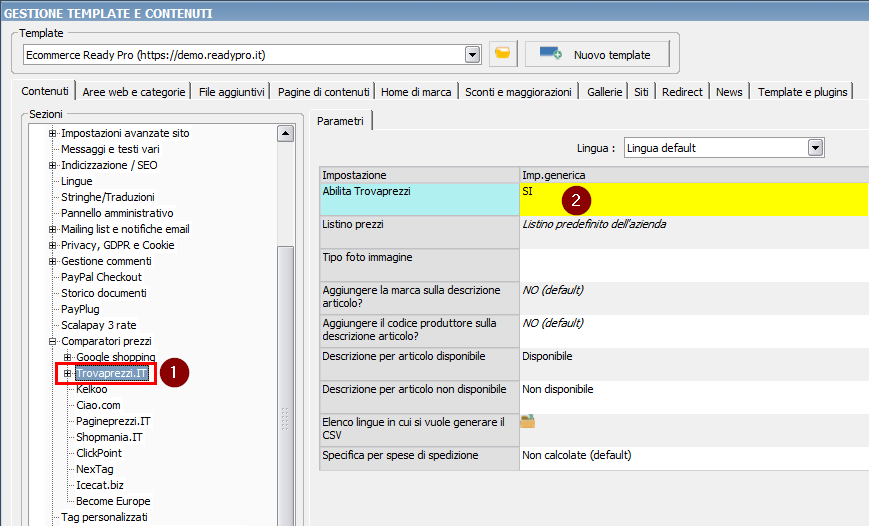This screenshot has height=526, width=869.
Task: Open Aree web e categorie tab
Action: pyautogui.click(x=134, y=92)
